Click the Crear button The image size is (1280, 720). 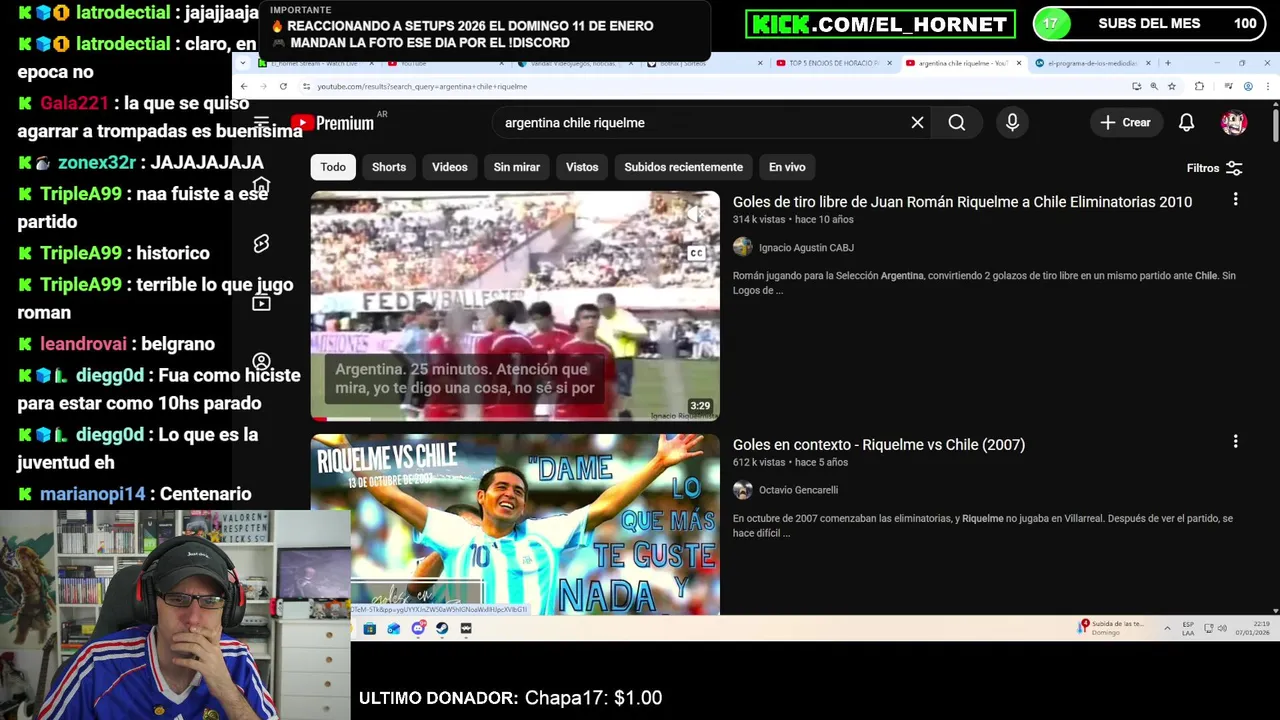pos(1126,122)
